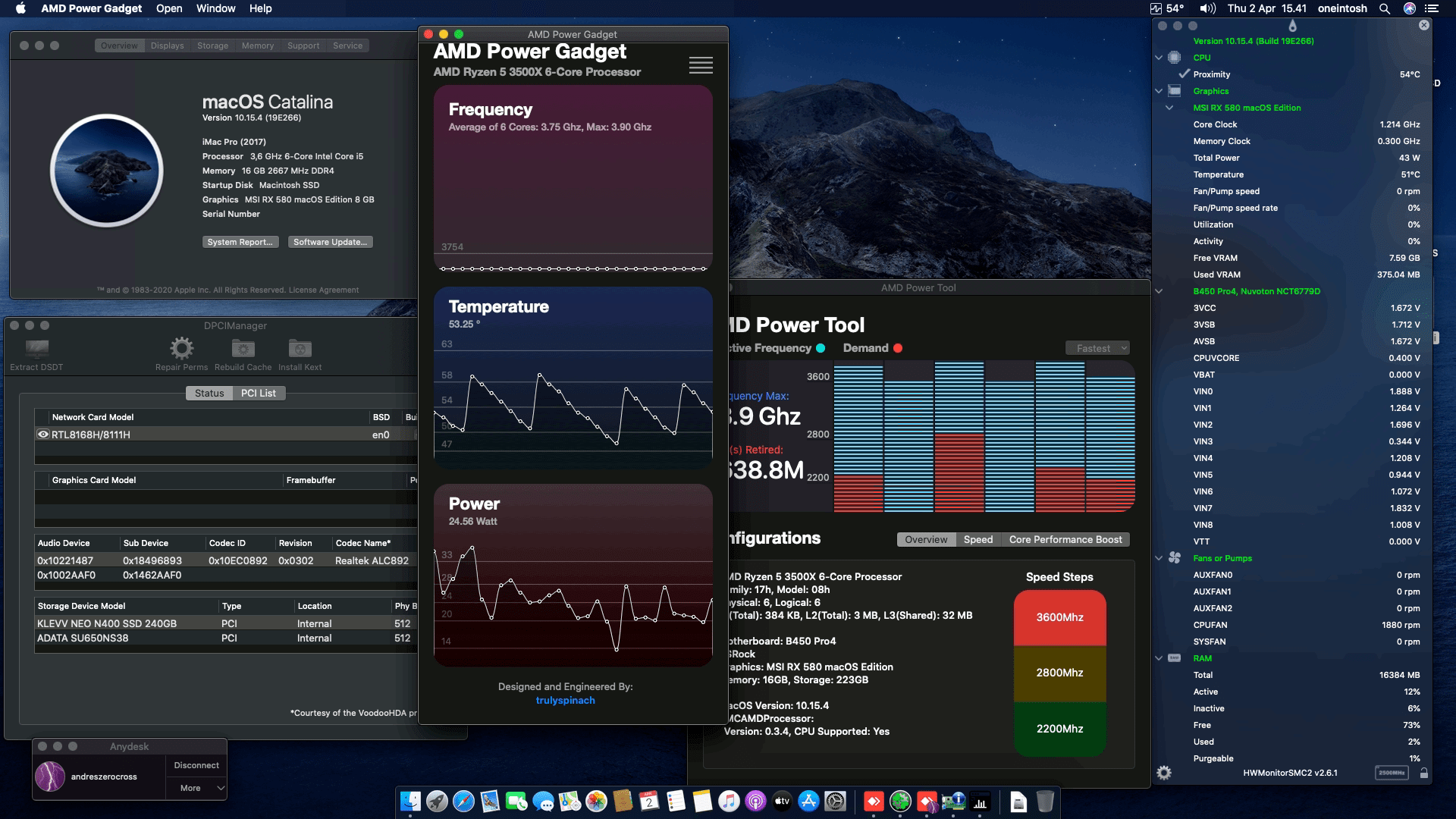
Task: Open the Help menu in menu bar
Action: click(260, 8)
